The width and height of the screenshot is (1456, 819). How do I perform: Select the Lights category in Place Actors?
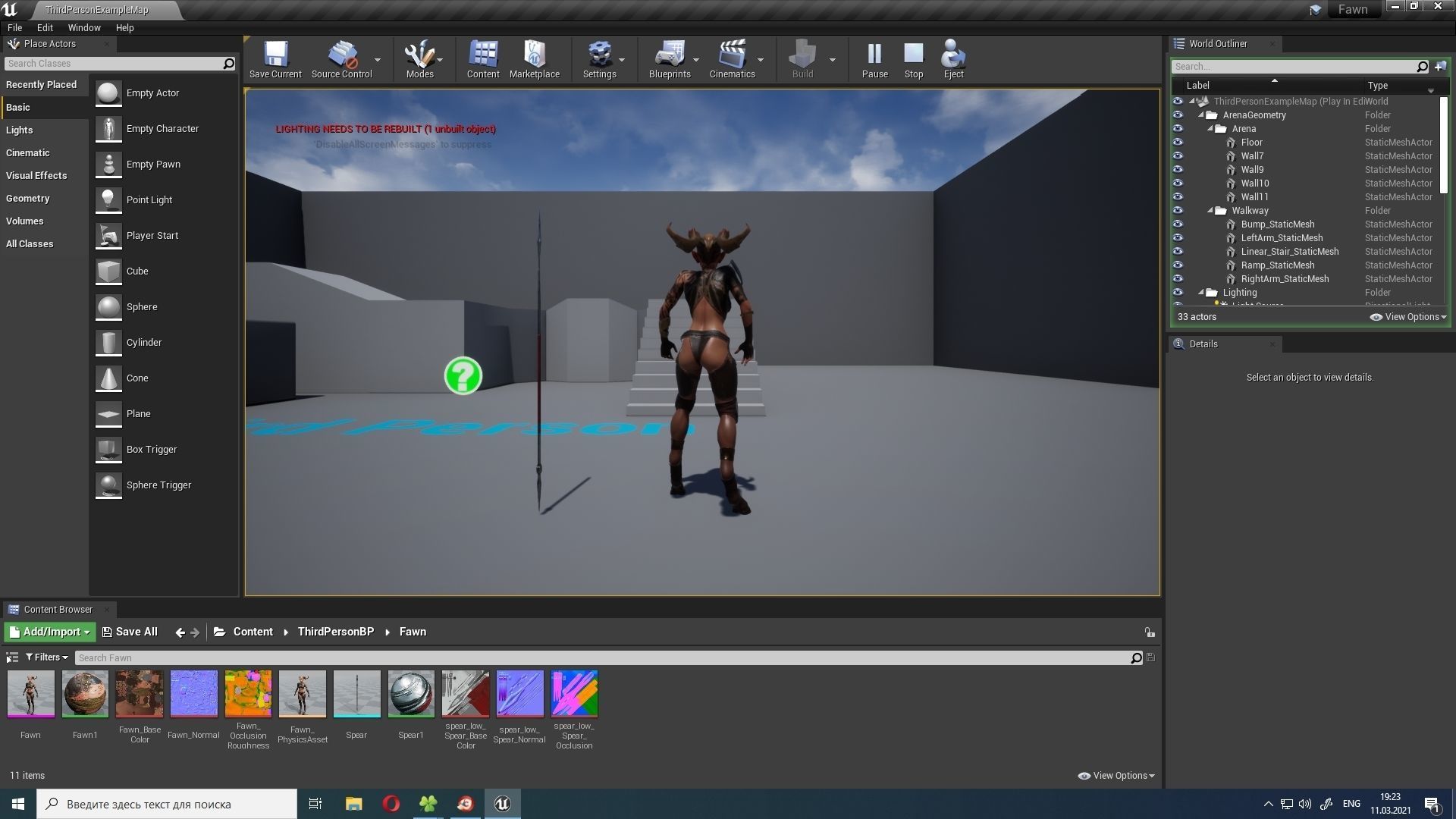tap(20, 130)
